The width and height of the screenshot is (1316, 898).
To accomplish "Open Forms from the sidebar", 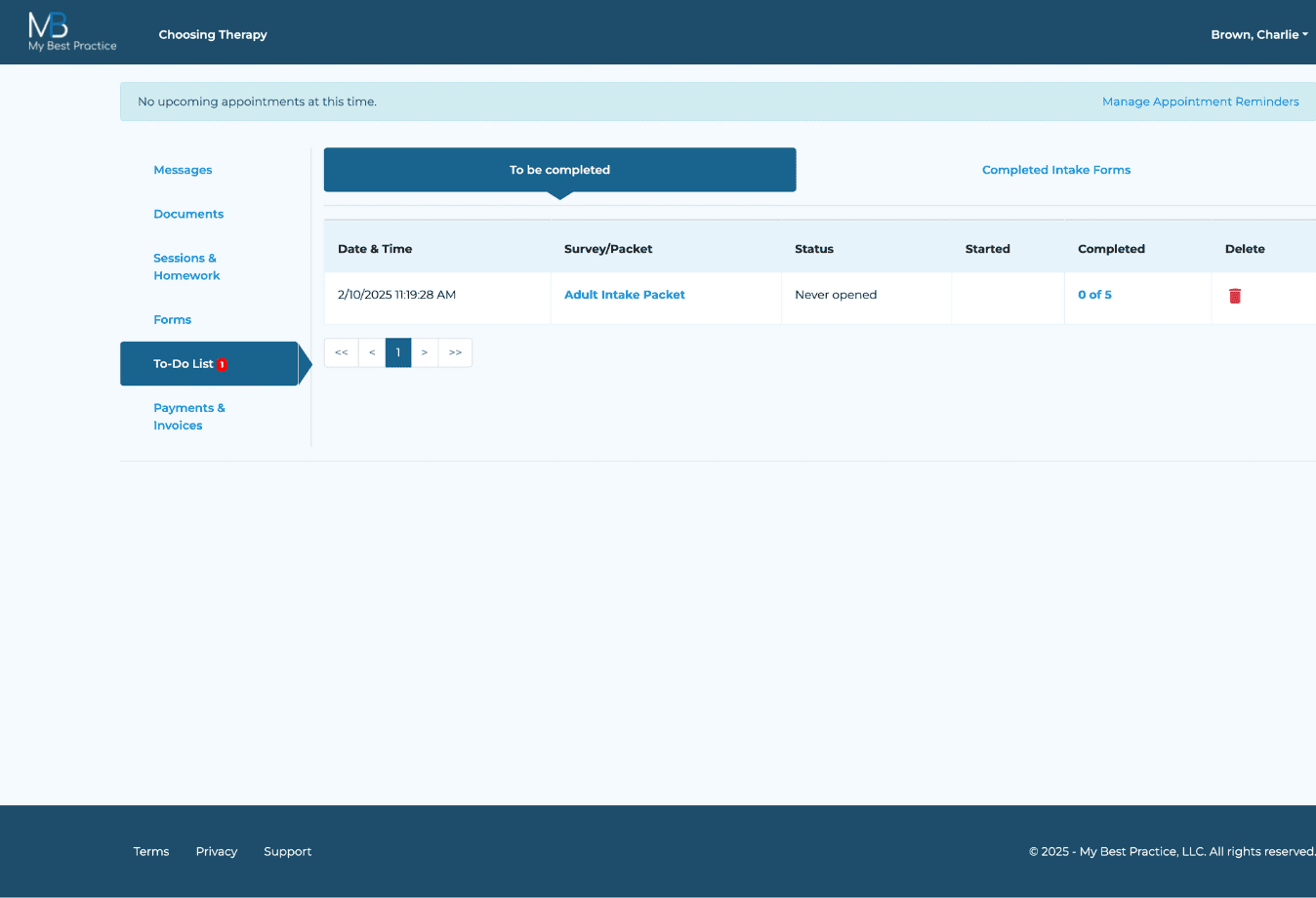I will pyautogui.click(x=172, y=319).
